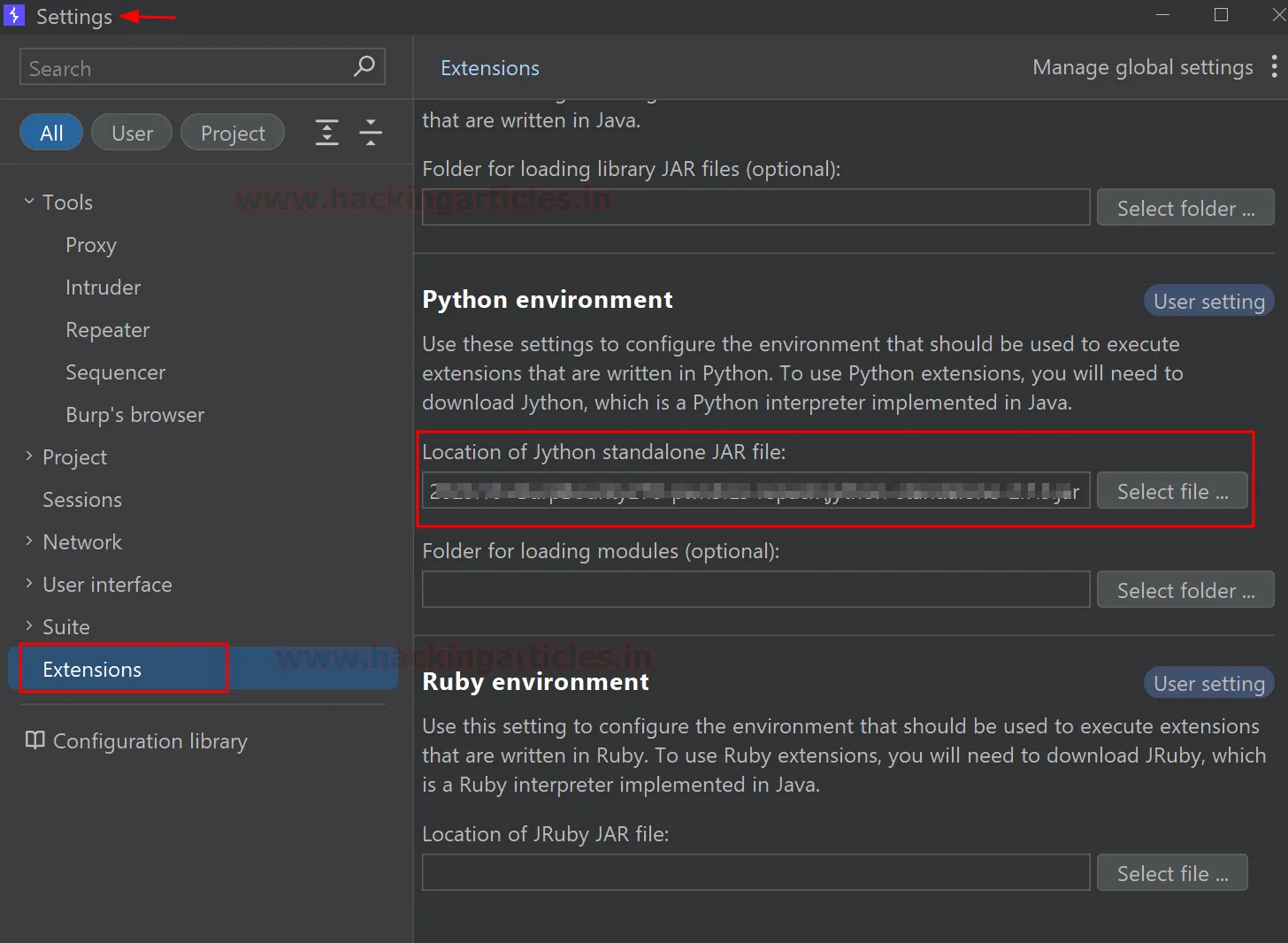Expand the Network tree section
This screenshot has height=943, width=1288.
[x=29, y=541]
